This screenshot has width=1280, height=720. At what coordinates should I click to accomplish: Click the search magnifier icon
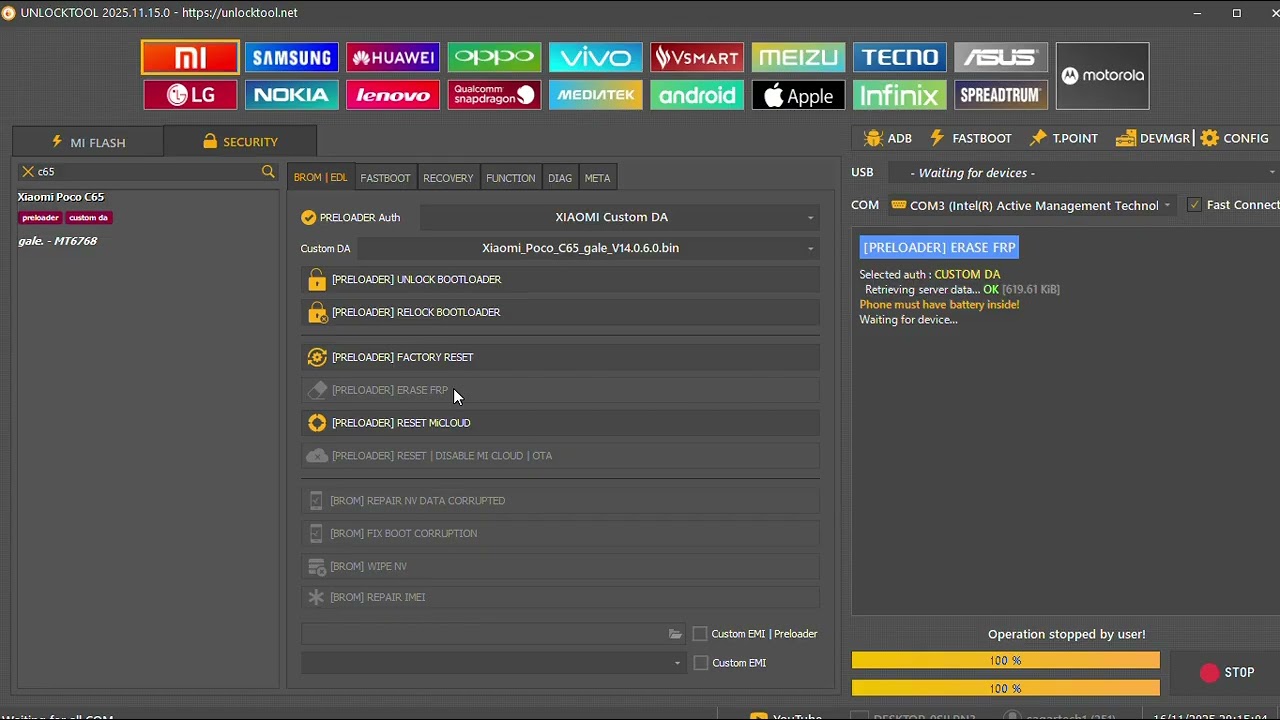click(x=268, y=172)
